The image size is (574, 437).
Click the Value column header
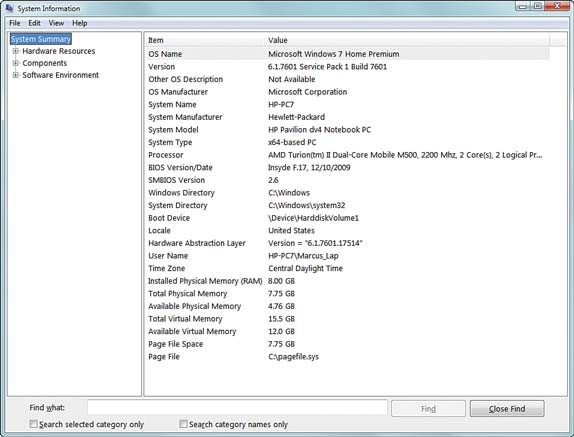407,40
